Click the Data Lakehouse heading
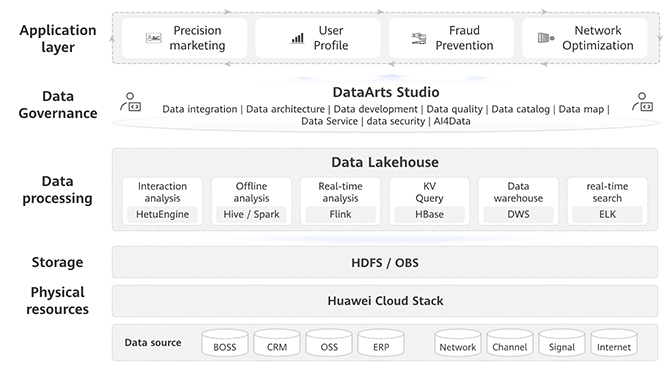The image size is (670, 373). click(x=385, y=162)
